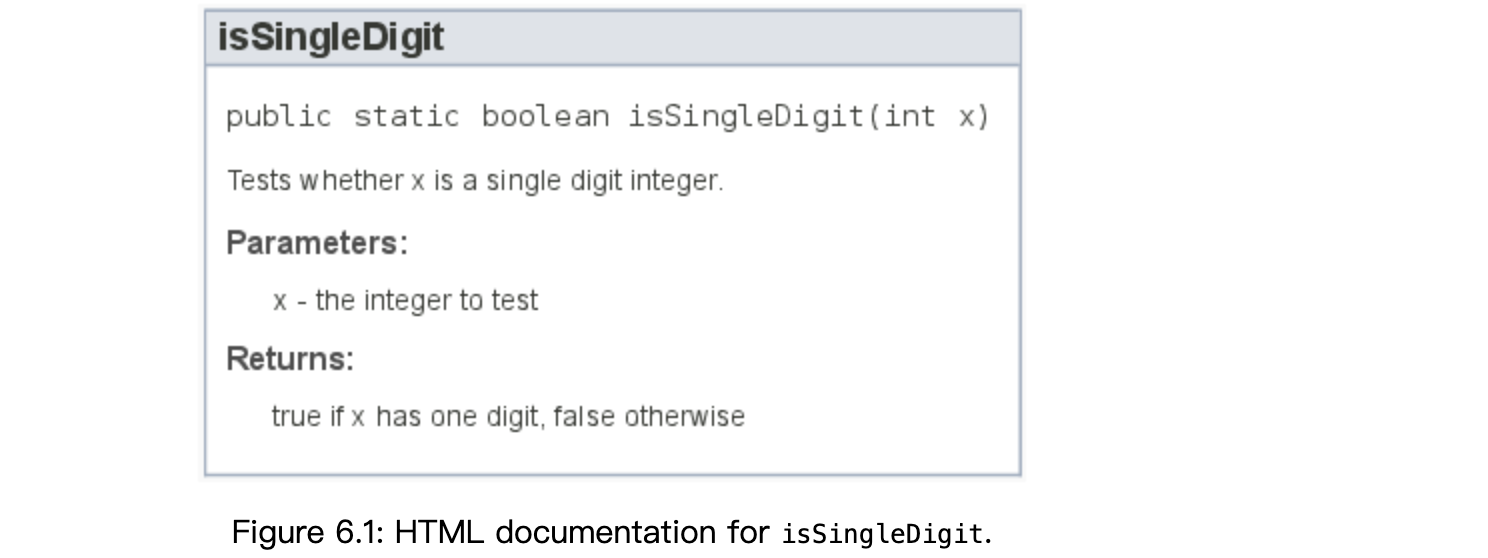Click 'HTML documentation for' in the caption
1488x558 pixels.
pyautogui.click(x=584, y=532)
